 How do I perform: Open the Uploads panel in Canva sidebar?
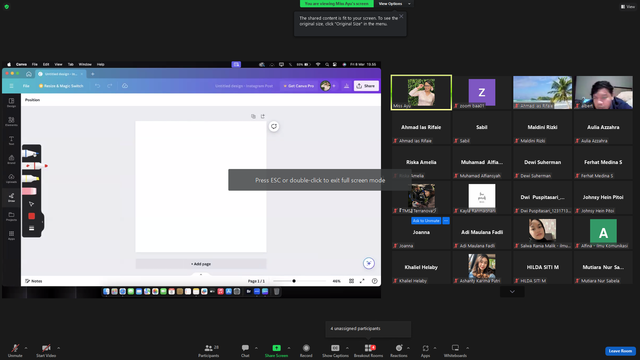pos(11,178)
